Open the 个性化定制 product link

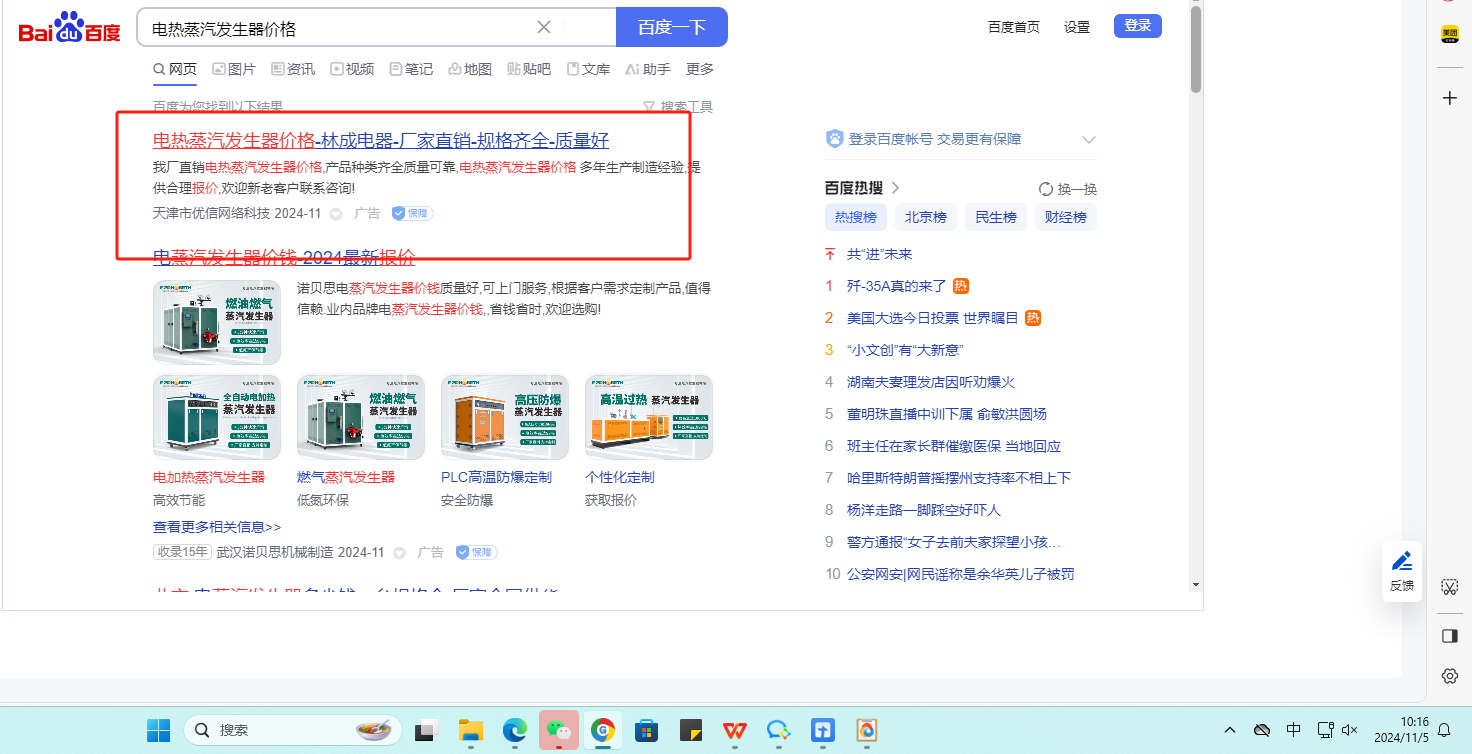pyautogui.click(x=620, y=477)
